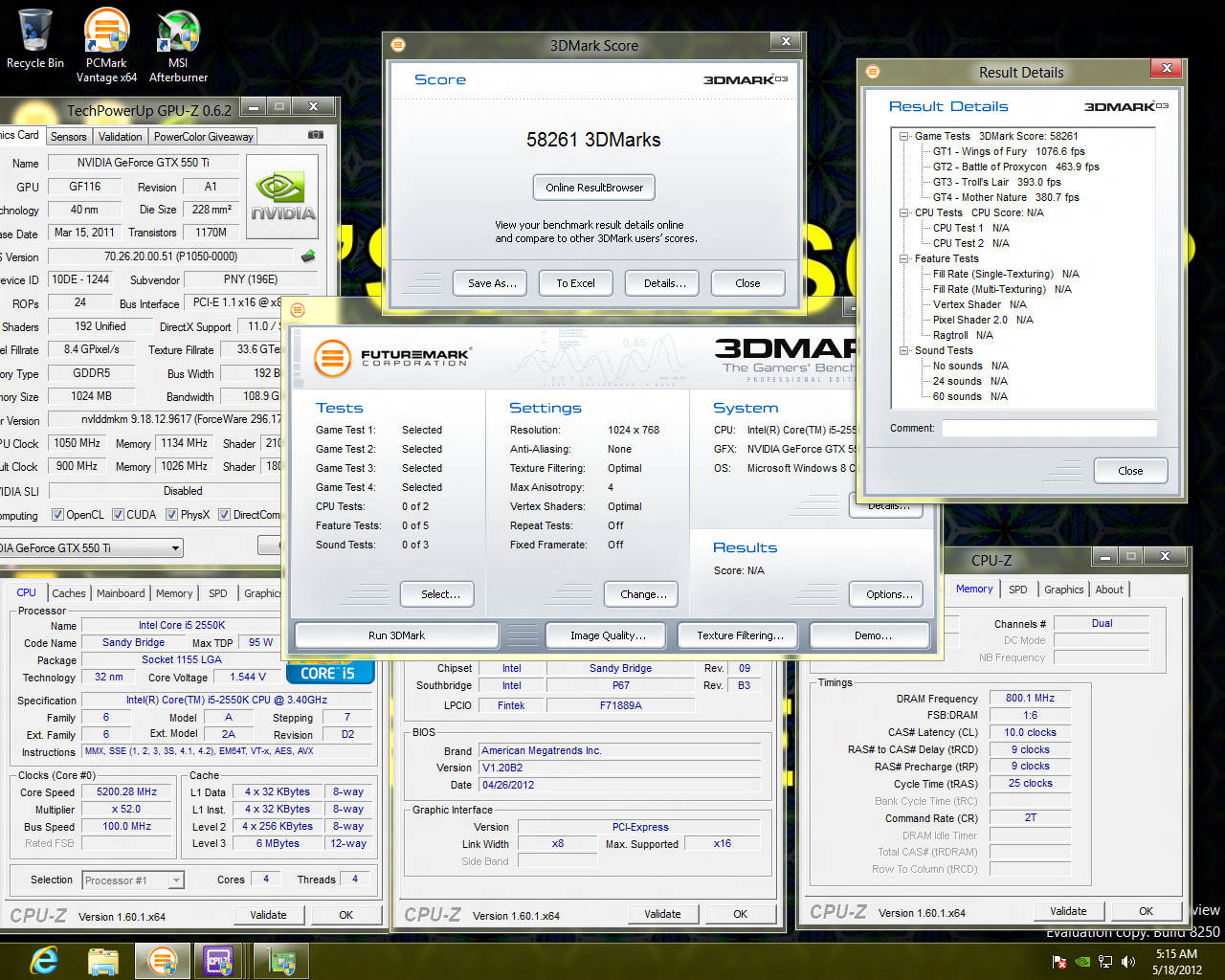Click the Action Center flag tray icon

[1059, 962]
